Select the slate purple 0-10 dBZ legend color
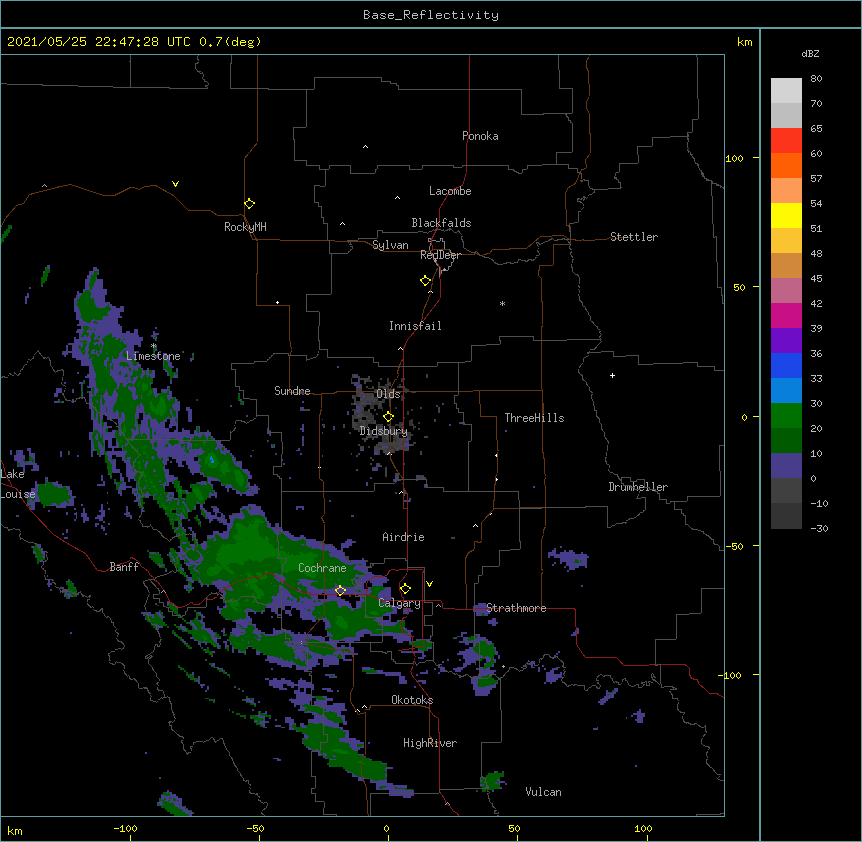Screen dimensions: 862x842 click(x=786, y=466)
